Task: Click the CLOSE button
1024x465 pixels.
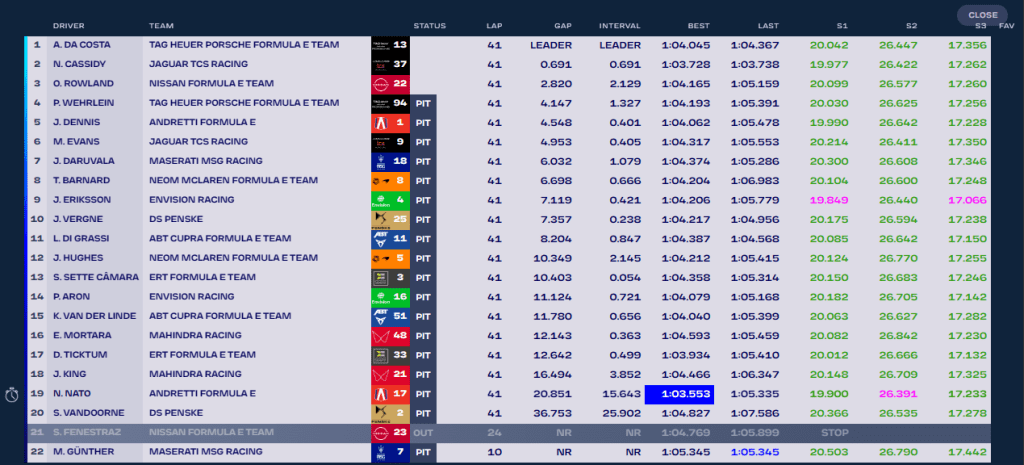Action: pos(982,15)
